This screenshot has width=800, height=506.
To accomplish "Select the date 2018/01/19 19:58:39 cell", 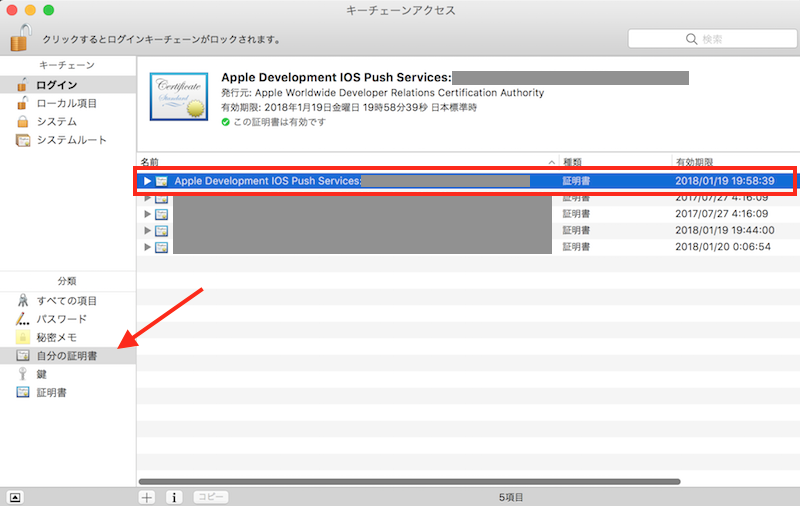I will point(724,181).
